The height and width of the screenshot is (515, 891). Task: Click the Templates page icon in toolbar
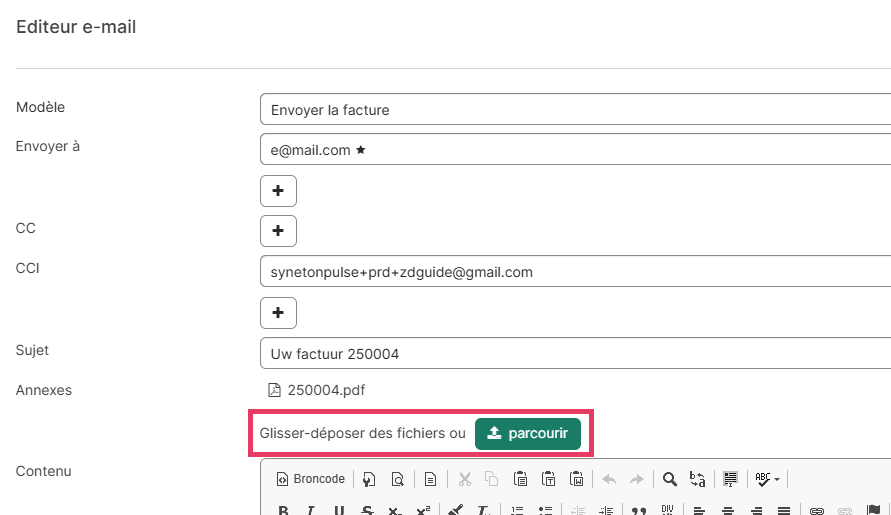pos(430,479)
